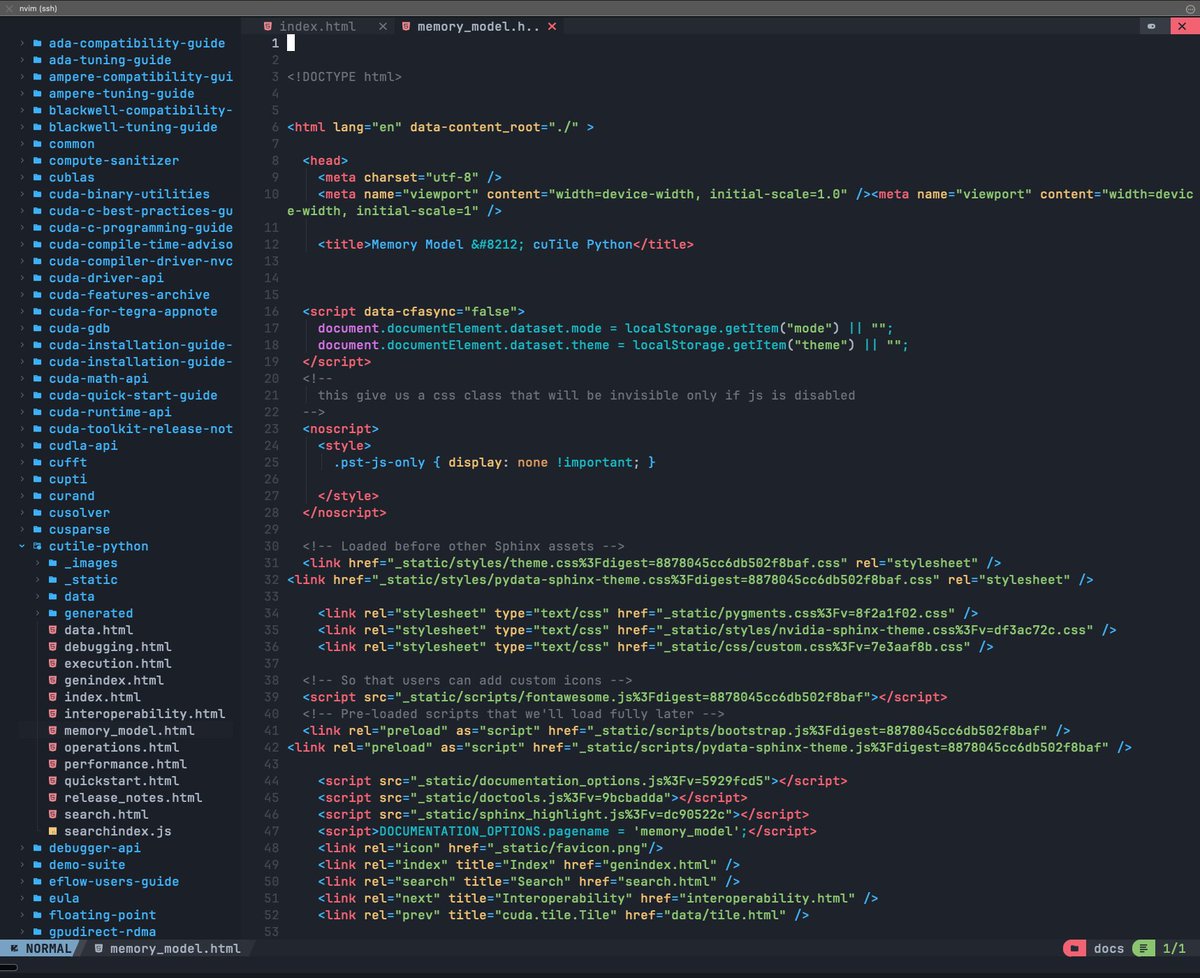Click HTML icon beside execution.html
This screenshot has height=978, width=1200.
pos(53,663)
